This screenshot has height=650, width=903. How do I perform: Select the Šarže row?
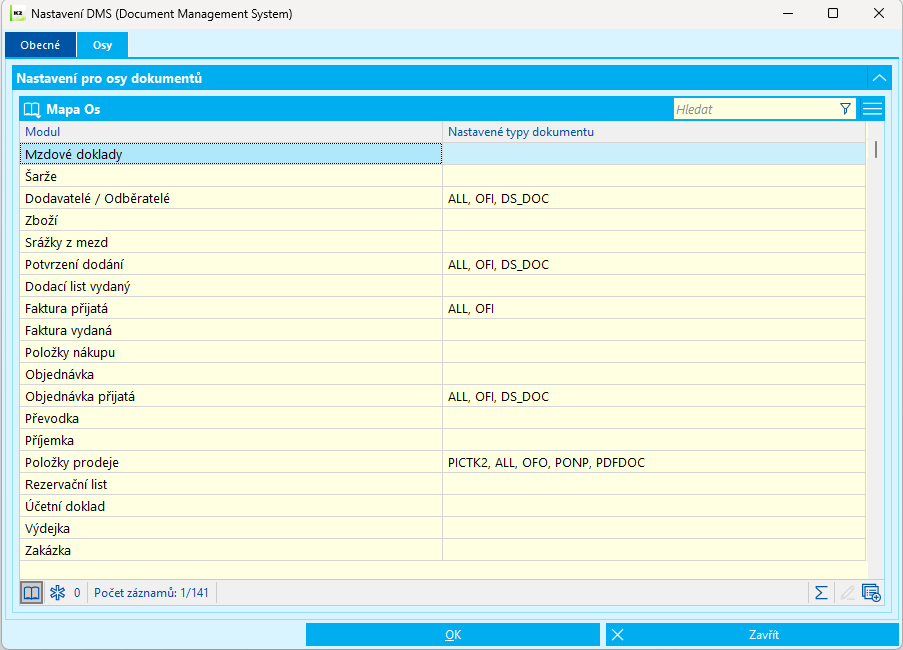(442, 176)
